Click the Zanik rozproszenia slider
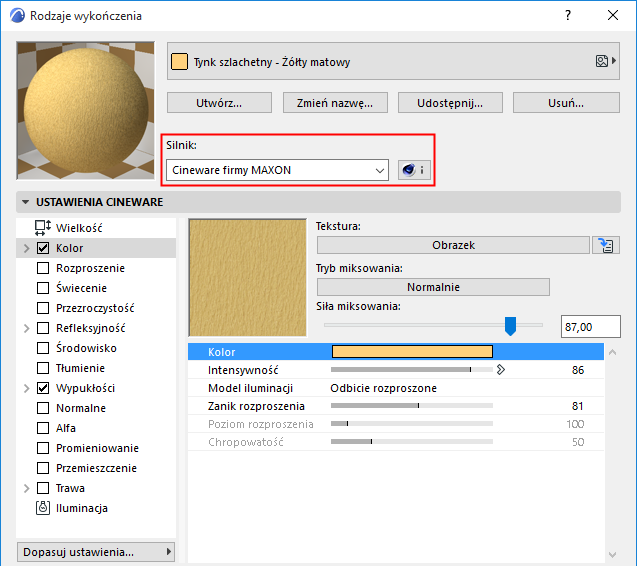 [x=412, y=406]
